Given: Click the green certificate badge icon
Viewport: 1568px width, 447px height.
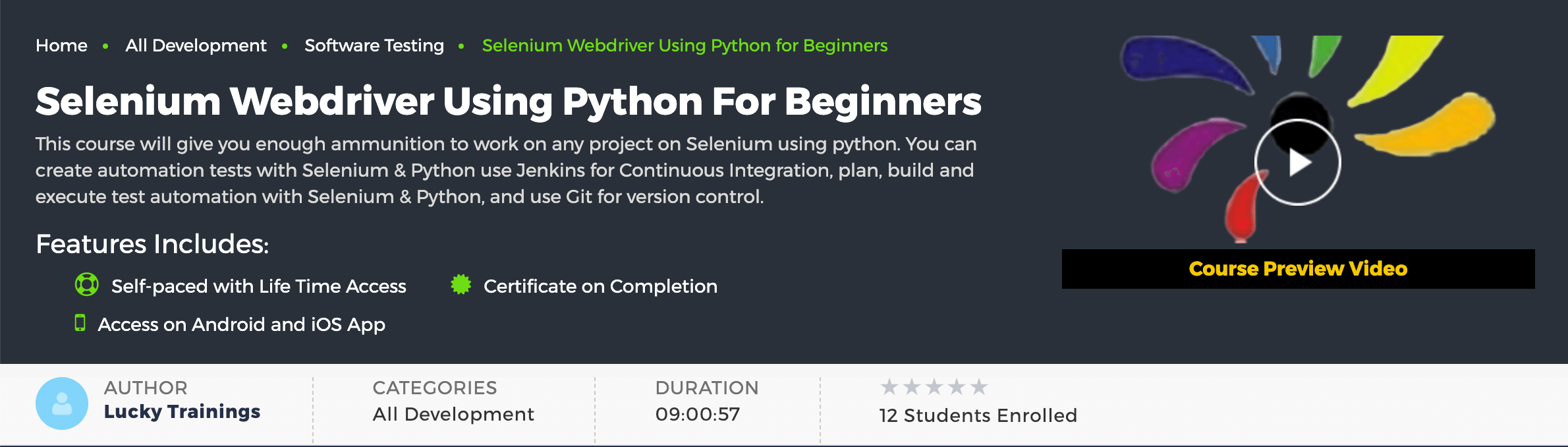Looking at the screenshot, I should [461, 285].
